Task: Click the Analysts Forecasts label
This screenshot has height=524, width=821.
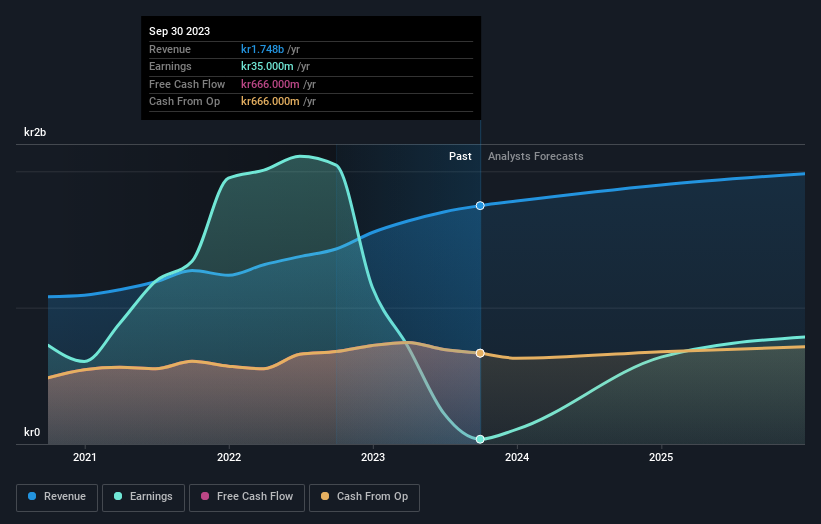Action: (x=536, y=157)
